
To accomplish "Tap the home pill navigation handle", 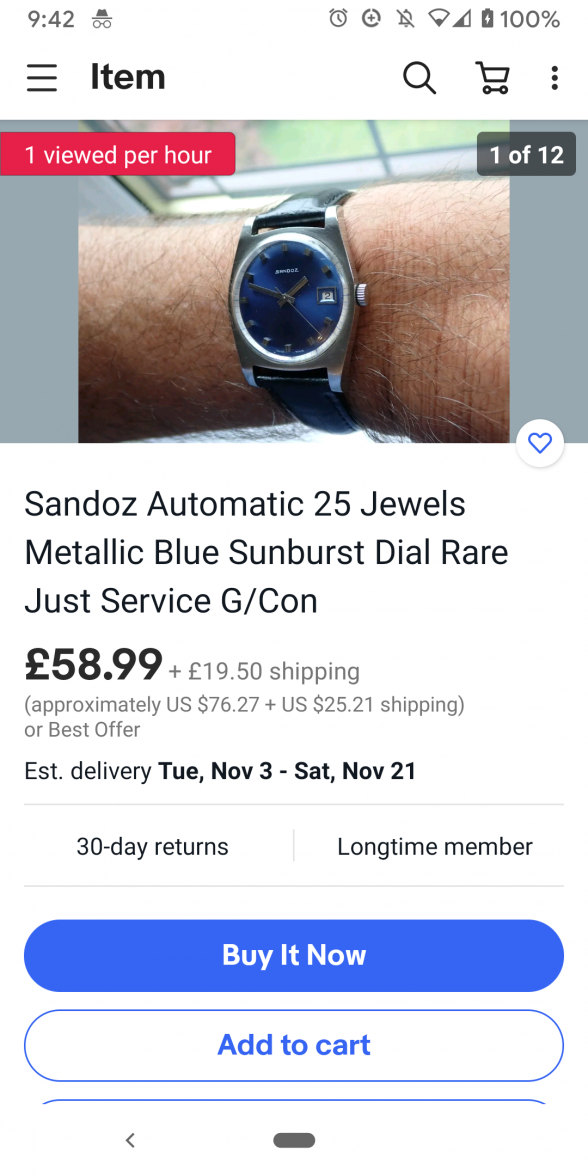I will pyautogui.click(x=294, y=1140).
